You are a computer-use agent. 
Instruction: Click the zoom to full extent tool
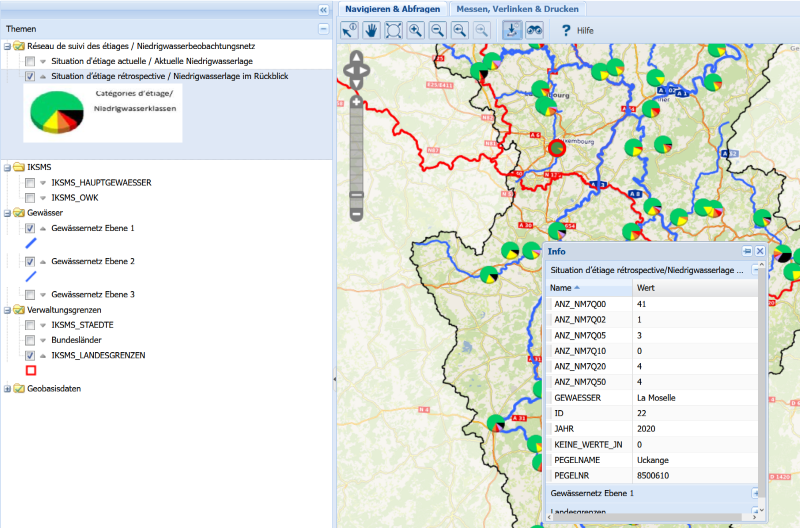coord(393,30)
